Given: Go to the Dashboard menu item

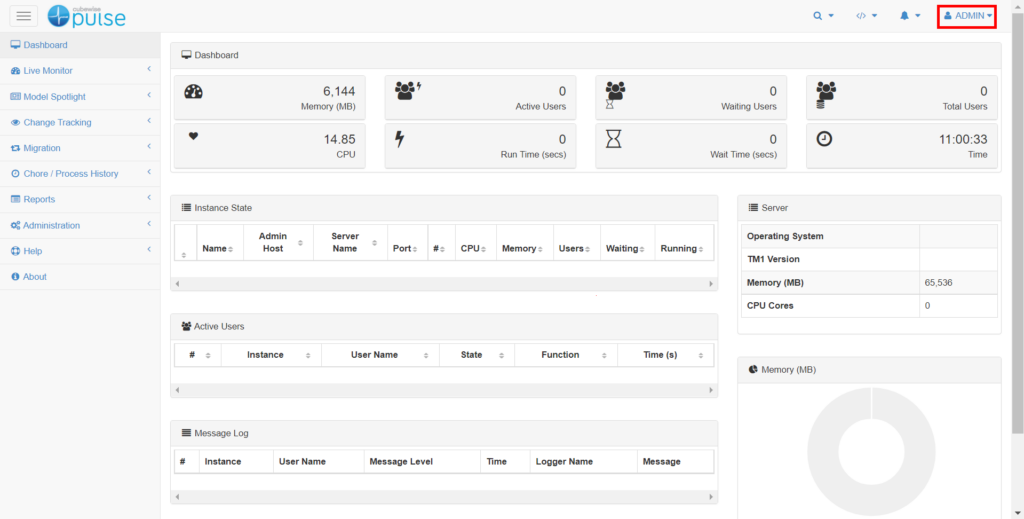Looking at the screenshot, I should pos(45,45).
